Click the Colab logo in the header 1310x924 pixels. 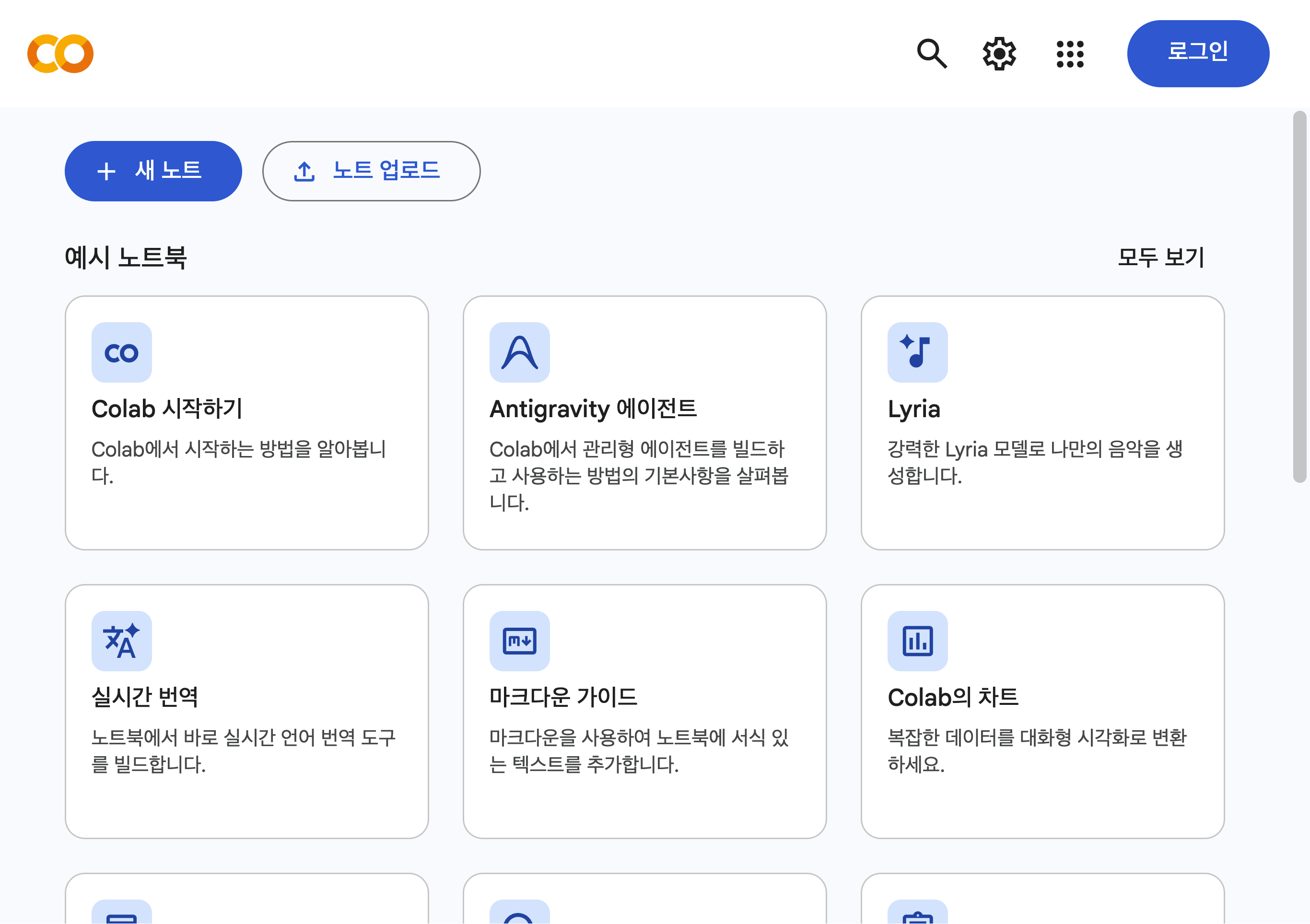[x=60, y=54]
